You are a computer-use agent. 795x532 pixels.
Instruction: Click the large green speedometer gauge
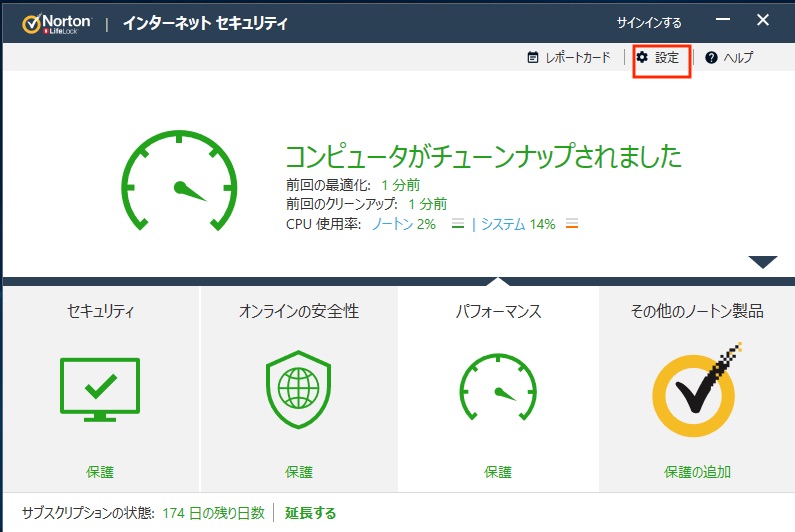[x=179, y=181]
